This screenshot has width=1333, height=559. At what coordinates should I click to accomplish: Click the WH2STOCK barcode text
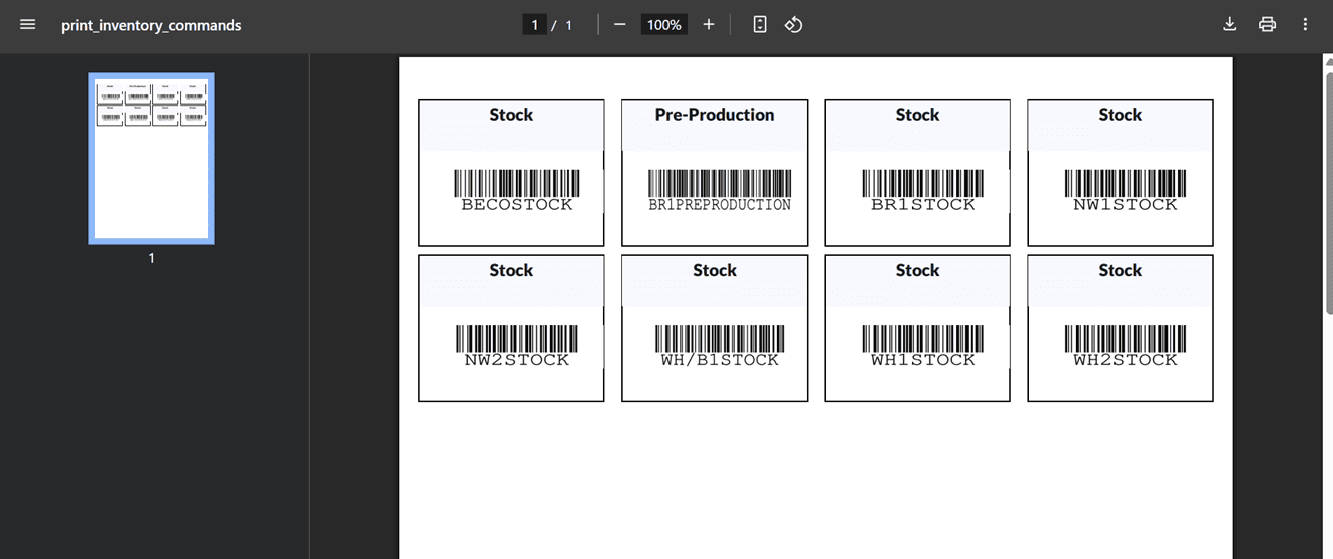[x=1126, y=360]
